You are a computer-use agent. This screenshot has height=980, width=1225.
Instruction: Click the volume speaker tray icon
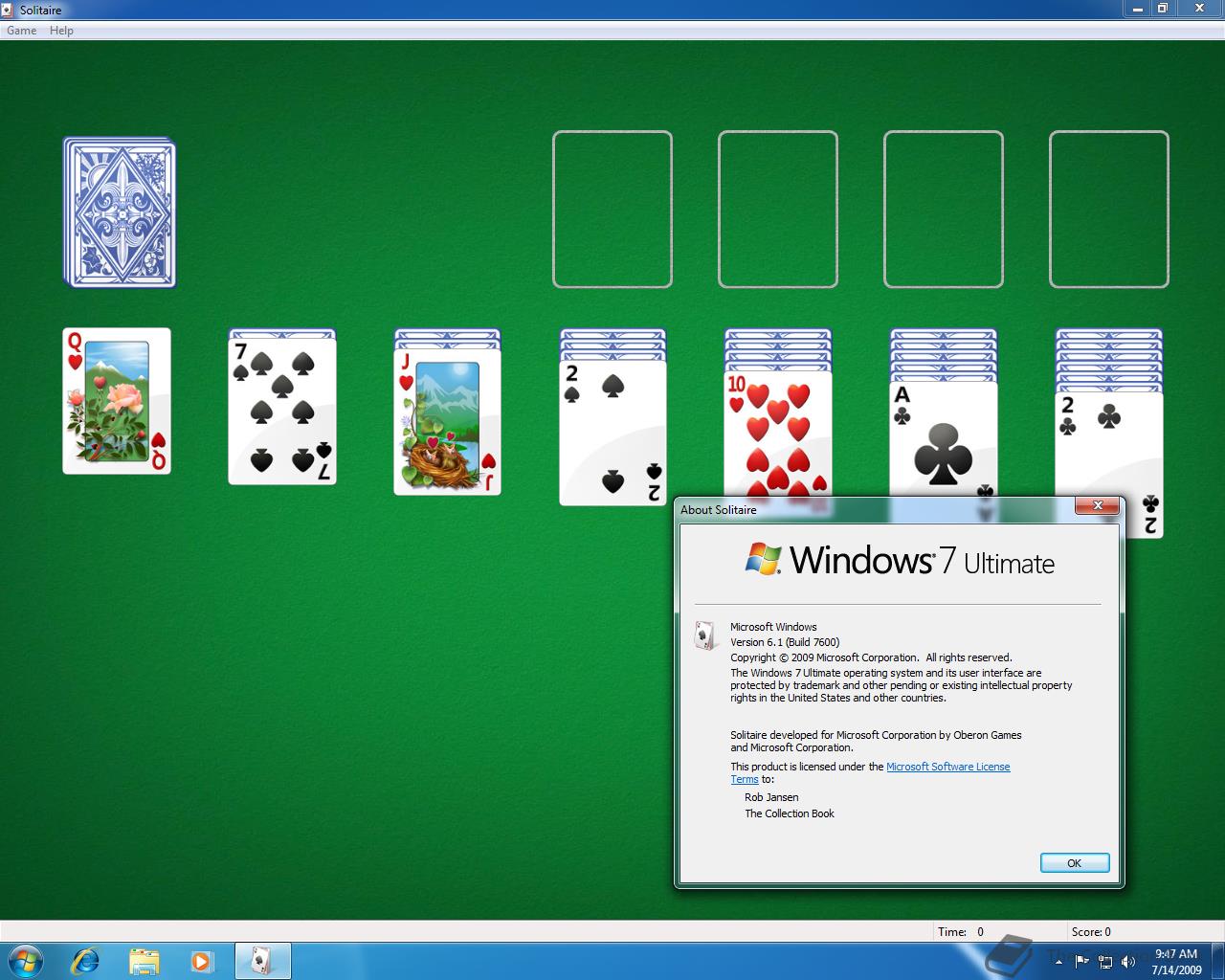[1128, 962]
